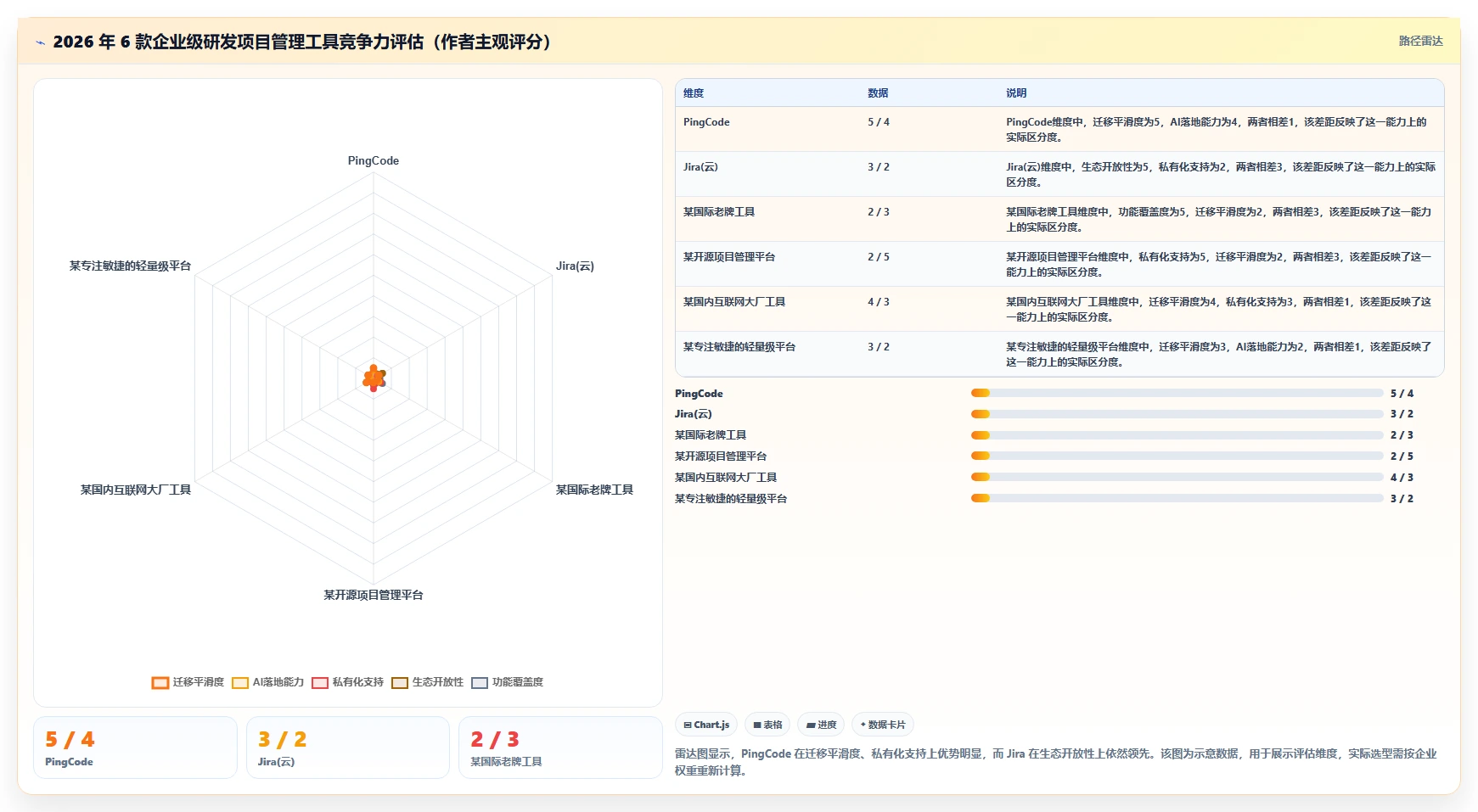Image resolution: width=1478 pixels, height=812 pixels.
Task: Click the PingCode description text in the table
Action: pos(1217,130)
